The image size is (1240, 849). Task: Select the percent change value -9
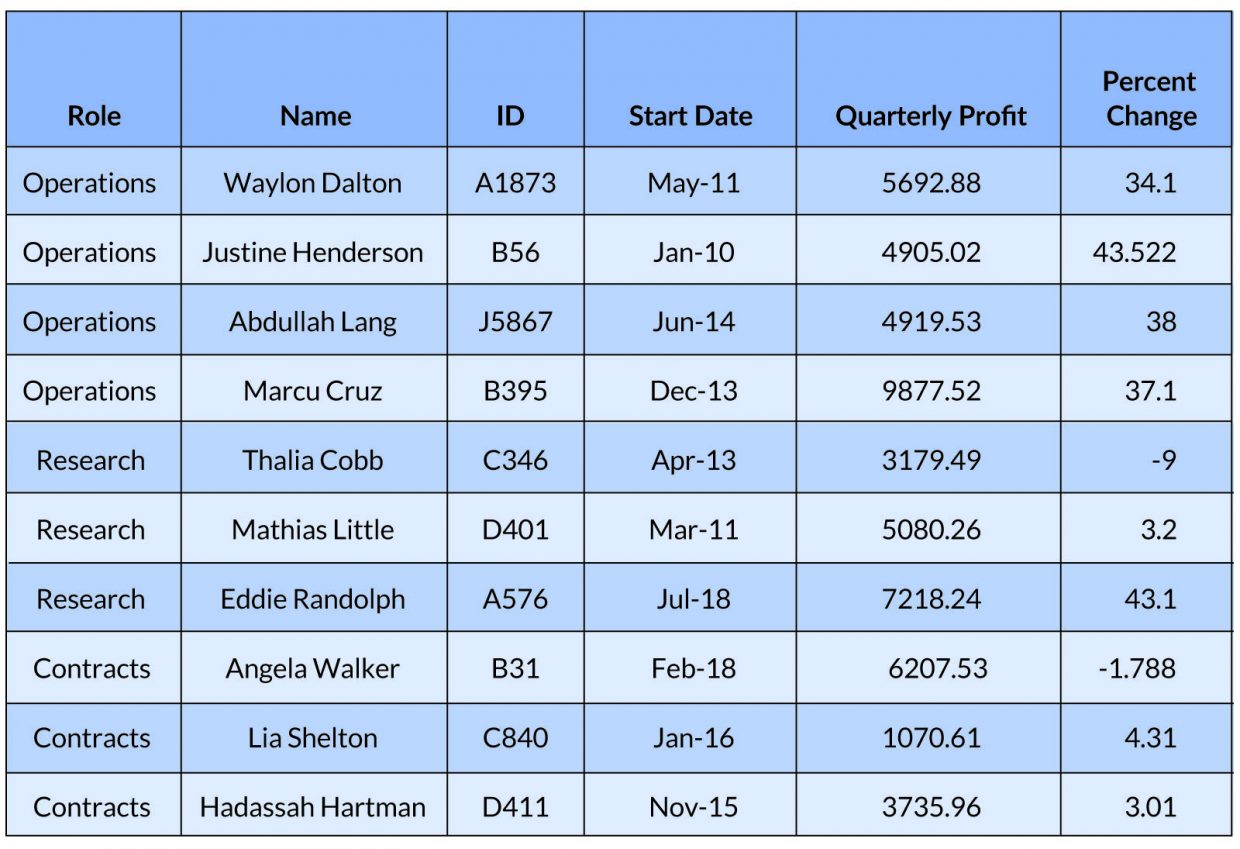(1146, 459)
